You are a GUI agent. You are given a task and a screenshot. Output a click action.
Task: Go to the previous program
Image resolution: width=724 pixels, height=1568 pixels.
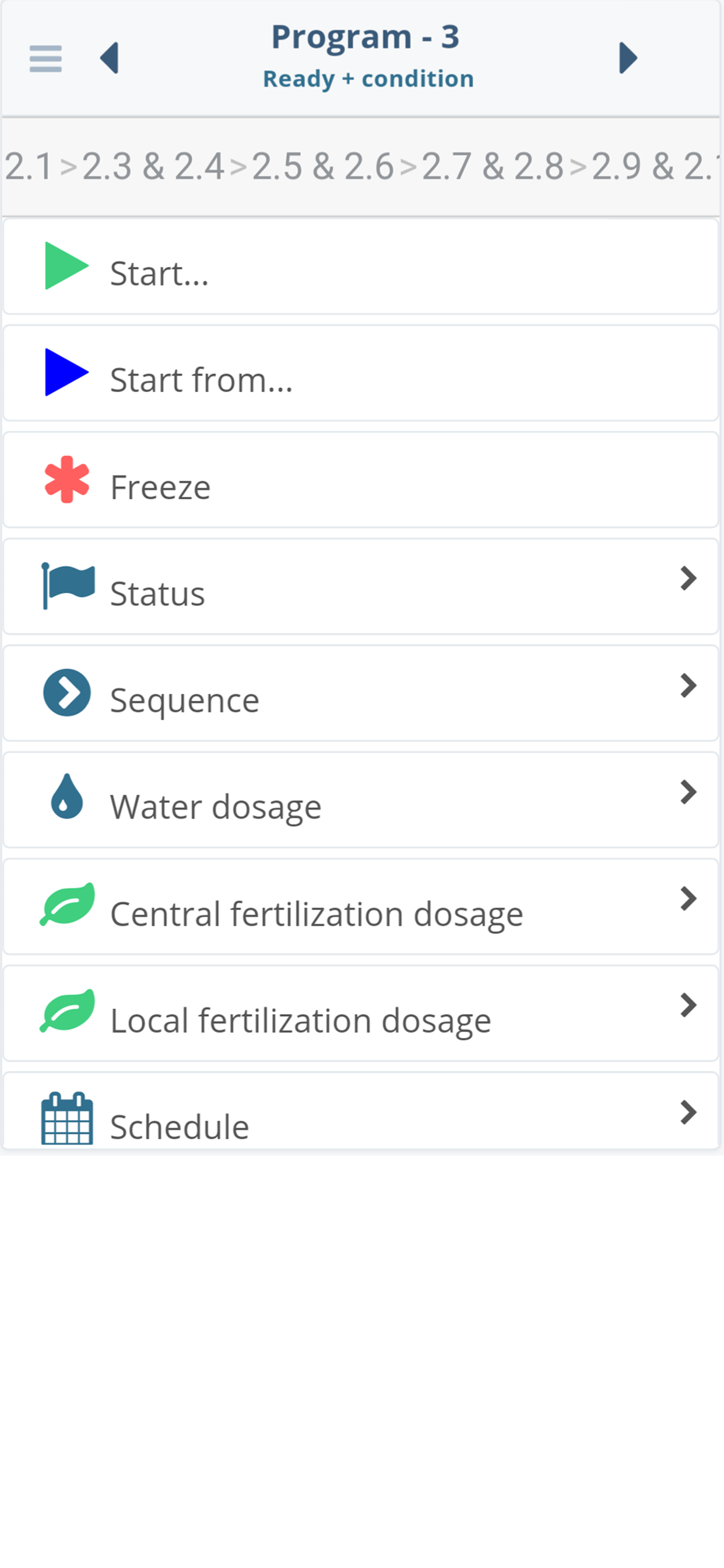click(x=110, y=58)
